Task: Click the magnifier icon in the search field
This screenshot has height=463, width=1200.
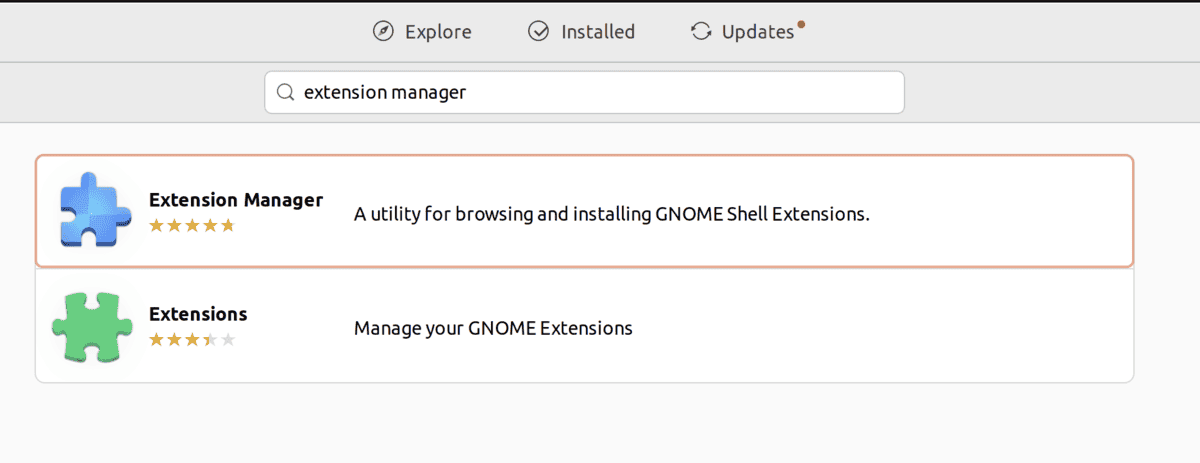Action: (x=285, y=92)
